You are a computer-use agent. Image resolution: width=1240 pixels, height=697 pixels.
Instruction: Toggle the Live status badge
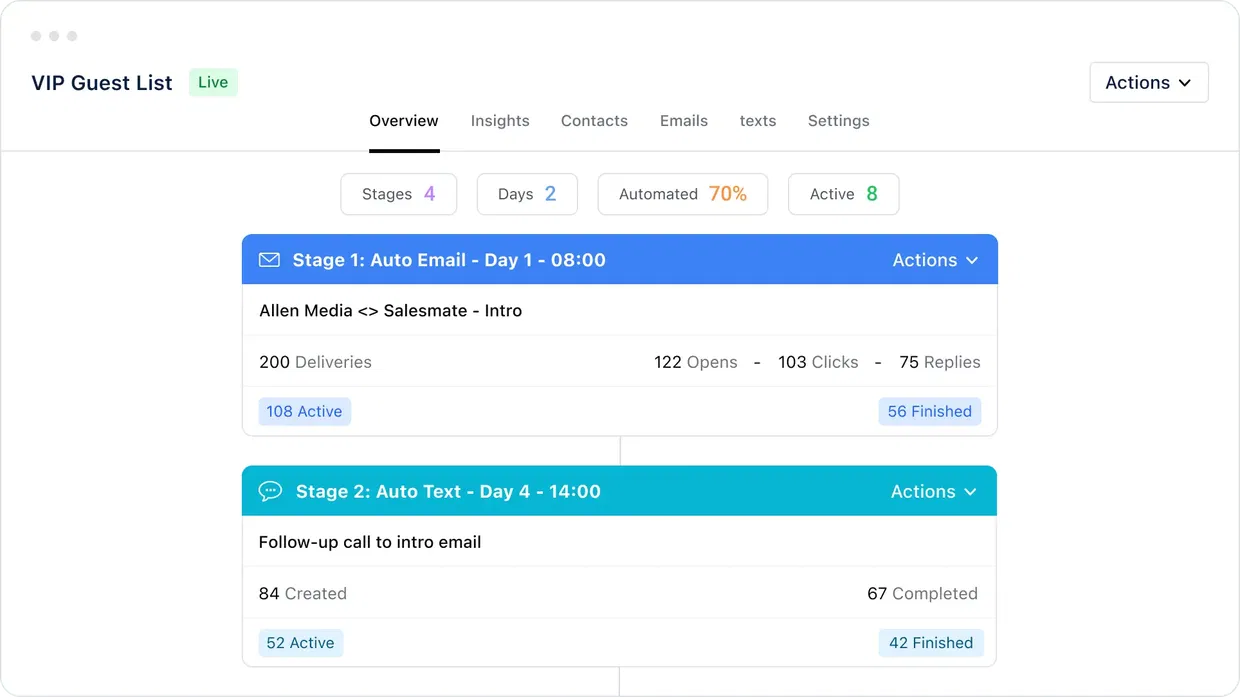pyautogui.click(x=212, y=82)
